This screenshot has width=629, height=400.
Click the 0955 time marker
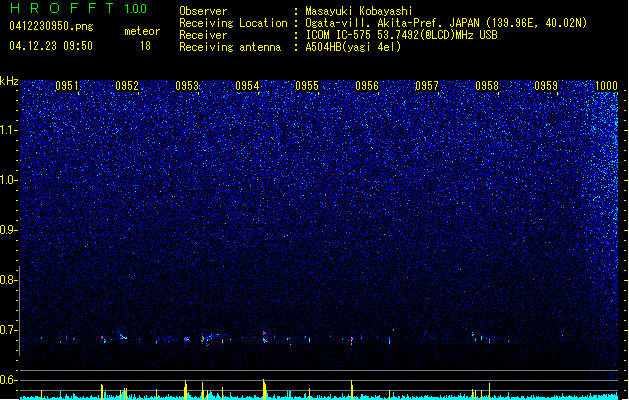pyautogui.click(x=307, y=86)
